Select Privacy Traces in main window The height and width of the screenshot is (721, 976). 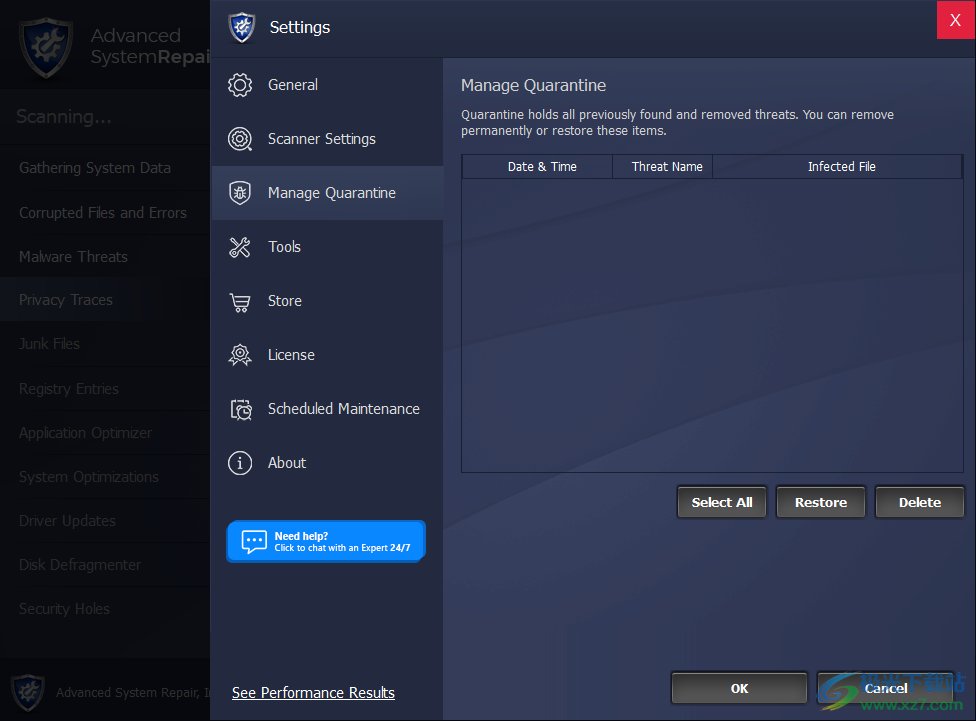click(x=105, y=300)
